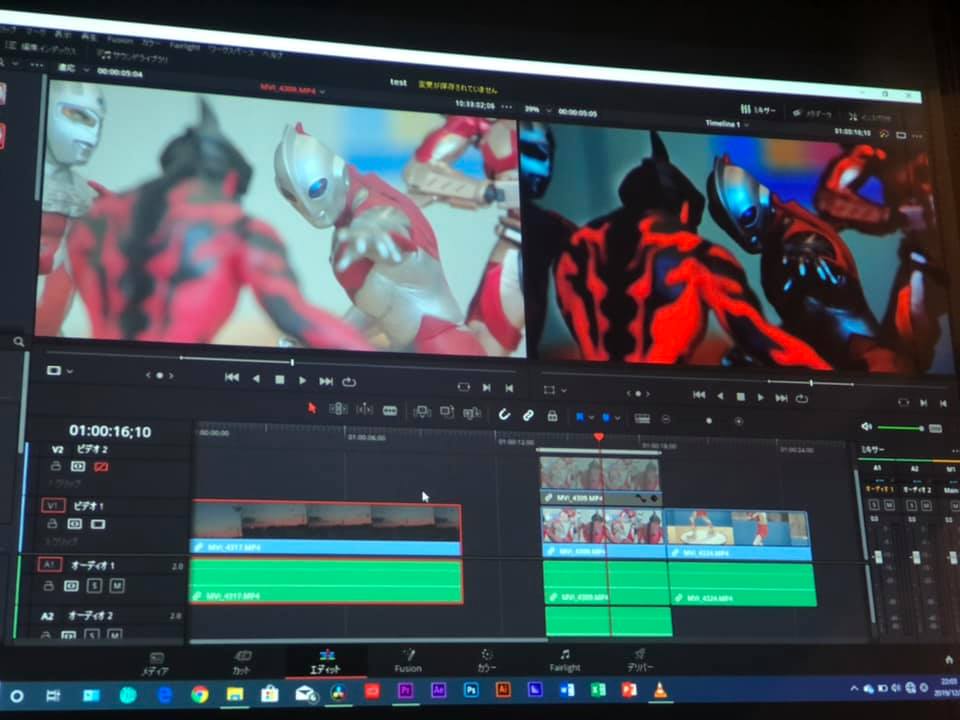
Task: Solo the Audio 1 track
Action: point(94,586)
